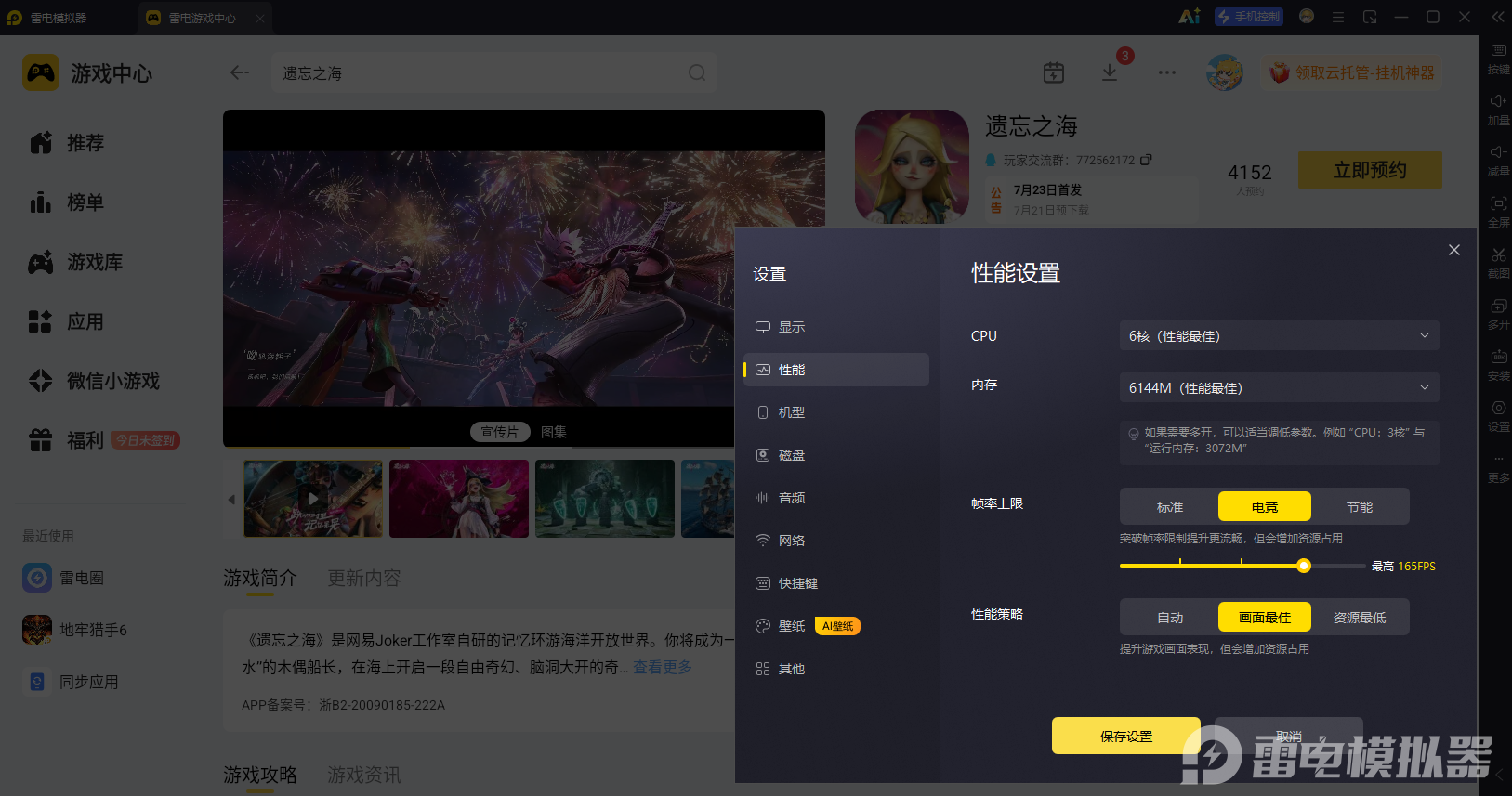1512x796 pixels.
Task: Collapse the right sidebar with double-arrow icon
Action: coord(1498,17)
